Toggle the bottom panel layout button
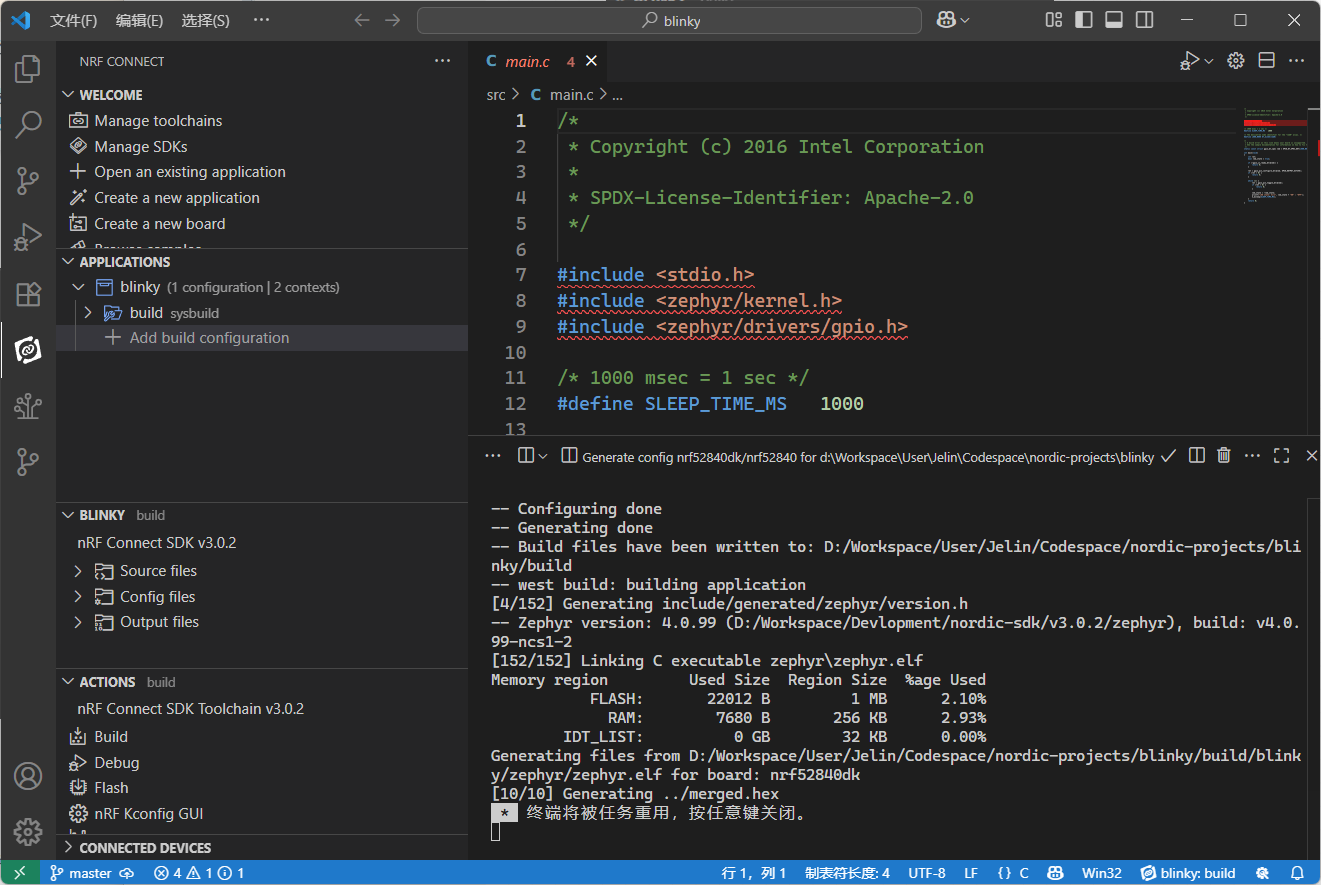The height and width of the screenshot is (885, 1321). coord(1114,20)
